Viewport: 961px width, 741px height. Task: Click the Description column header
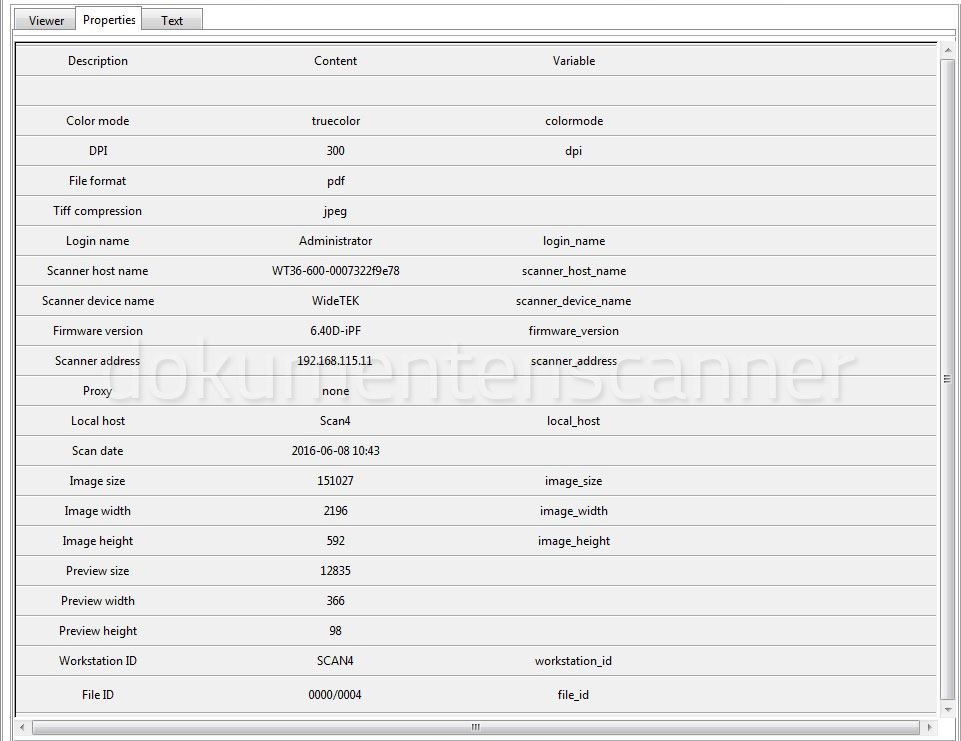click(97, 61)
